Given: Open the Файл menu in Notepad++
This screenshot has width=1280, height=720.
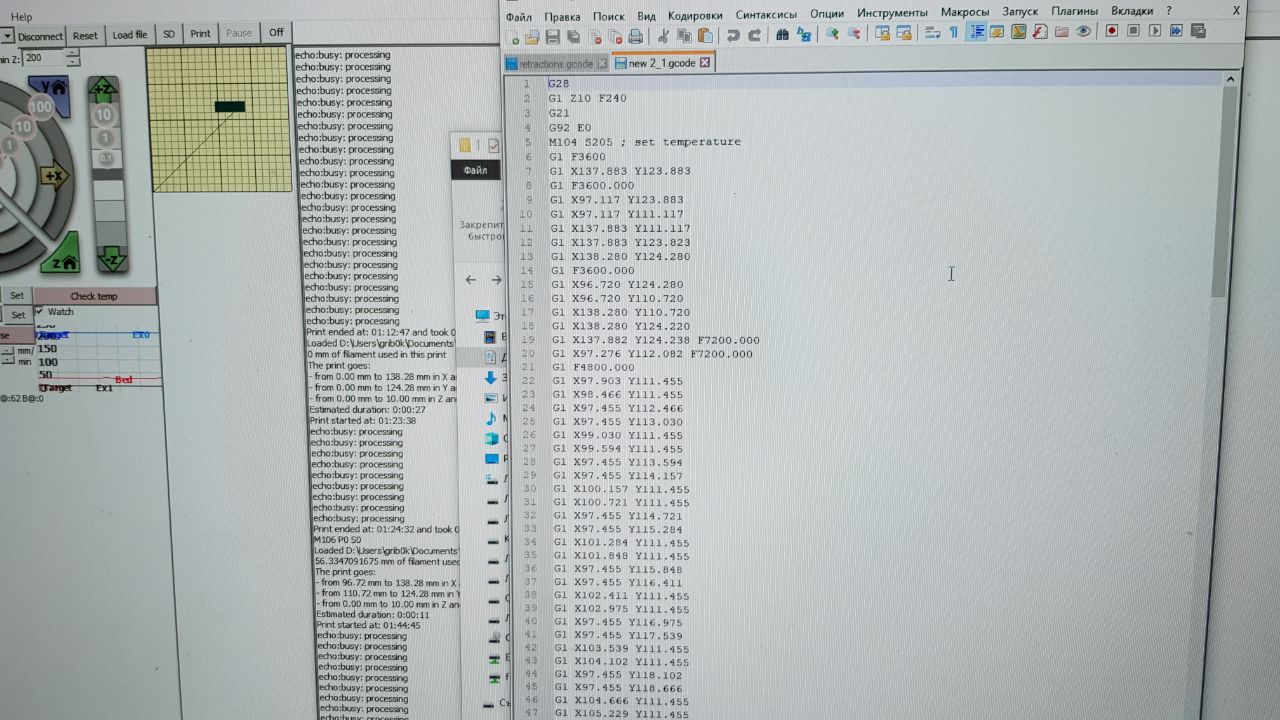Looking at the screenshot, I should [x=518, y=17].
